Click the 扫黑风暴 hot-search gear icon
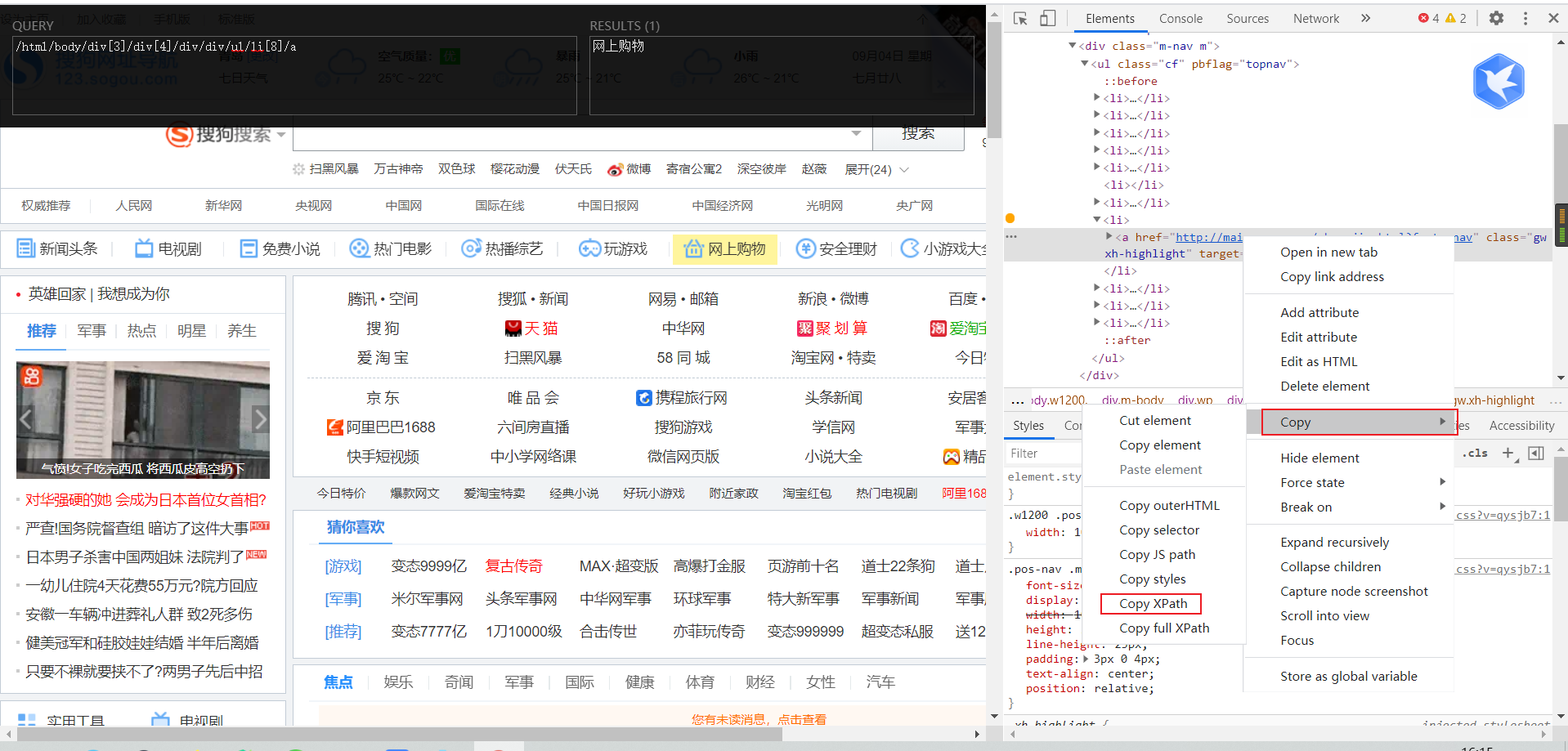 [x=298, y=169]
